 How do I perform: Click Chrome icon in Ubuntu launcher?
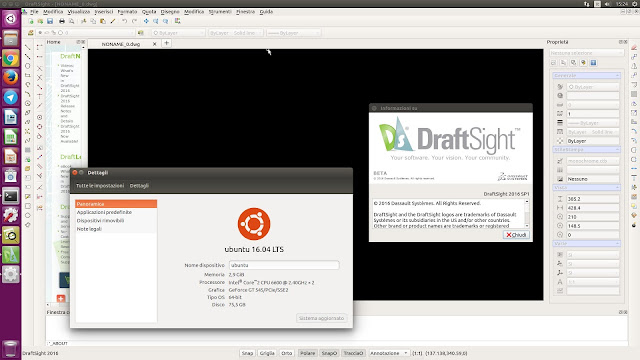11,58
